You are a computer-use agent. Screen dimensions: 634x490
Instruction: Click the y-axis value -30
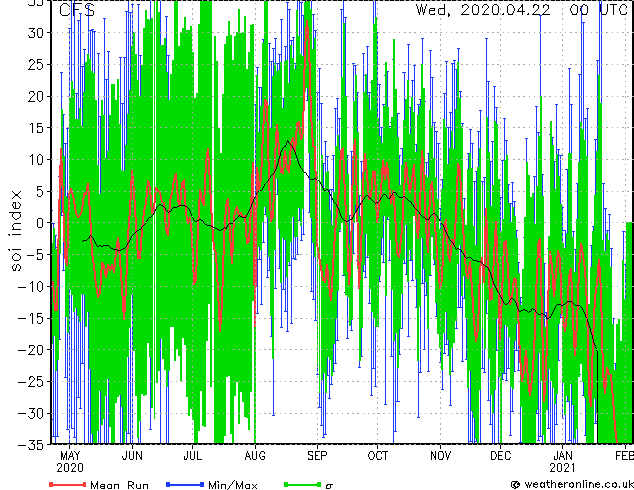coord(31,413)
